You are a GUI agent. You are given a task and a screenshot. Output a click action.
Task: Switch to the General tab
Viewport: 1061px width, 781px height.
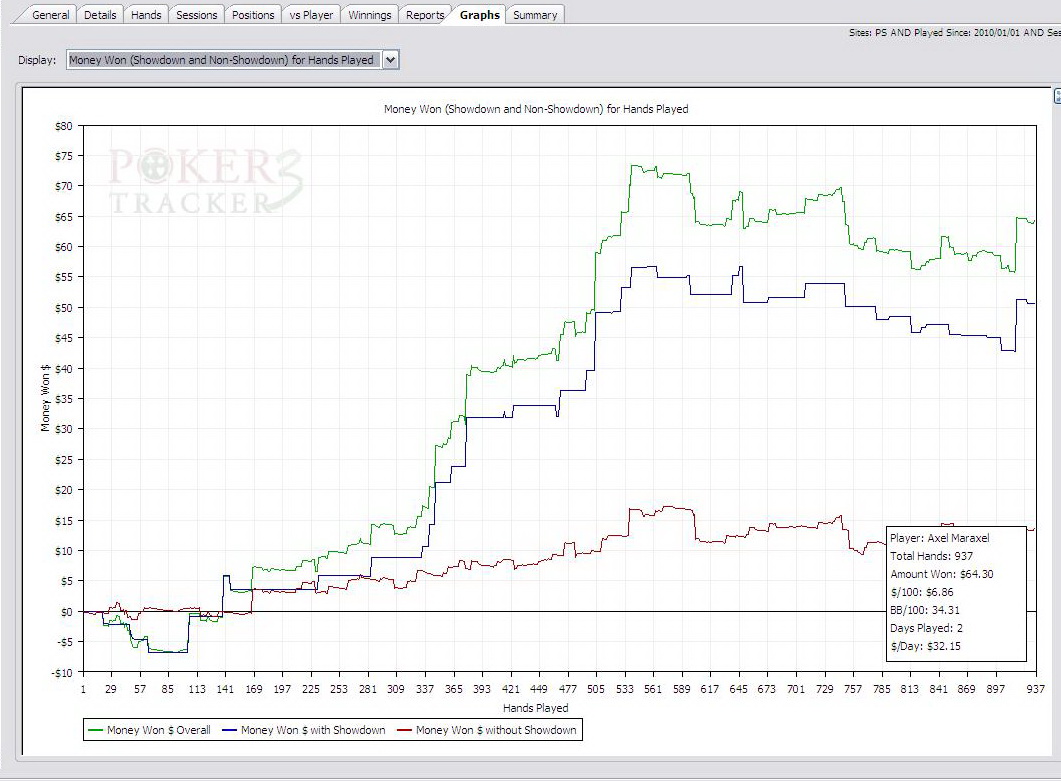51,15
